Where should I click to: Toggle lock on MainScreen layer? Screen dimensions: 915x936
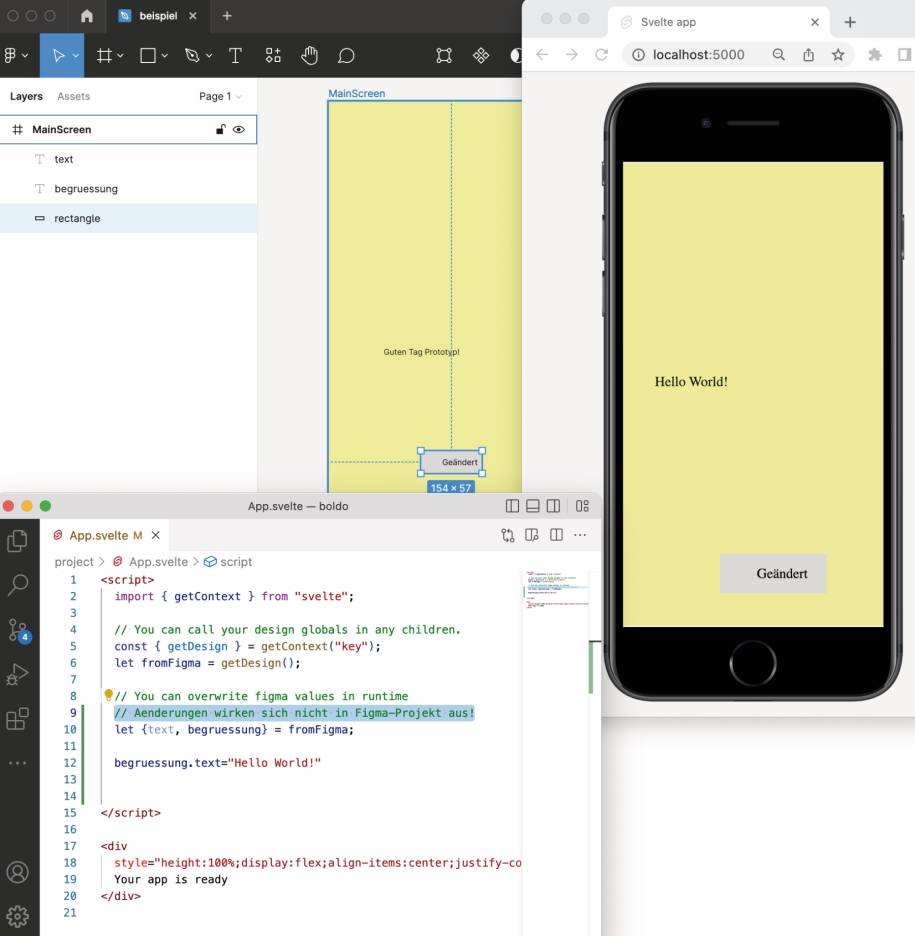(x=220, y=130)
